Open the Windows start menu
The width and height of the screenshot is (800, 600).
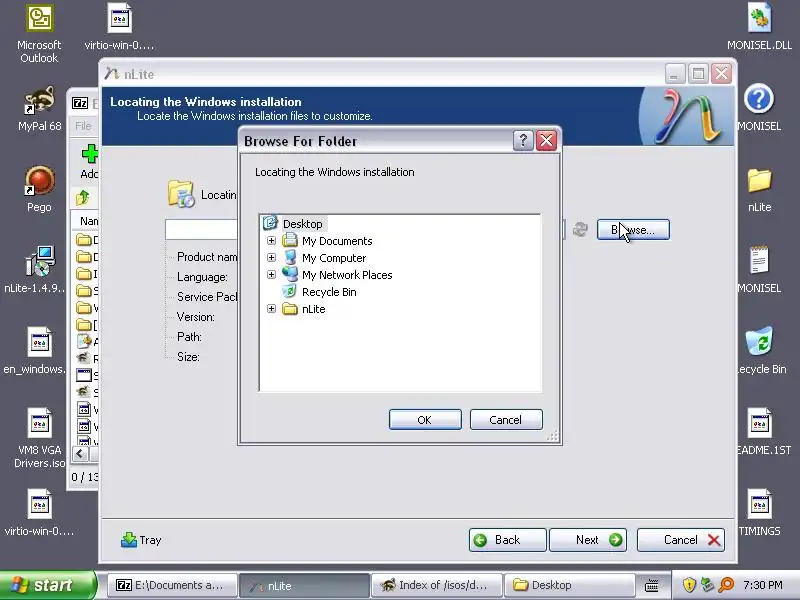point(47,585)
